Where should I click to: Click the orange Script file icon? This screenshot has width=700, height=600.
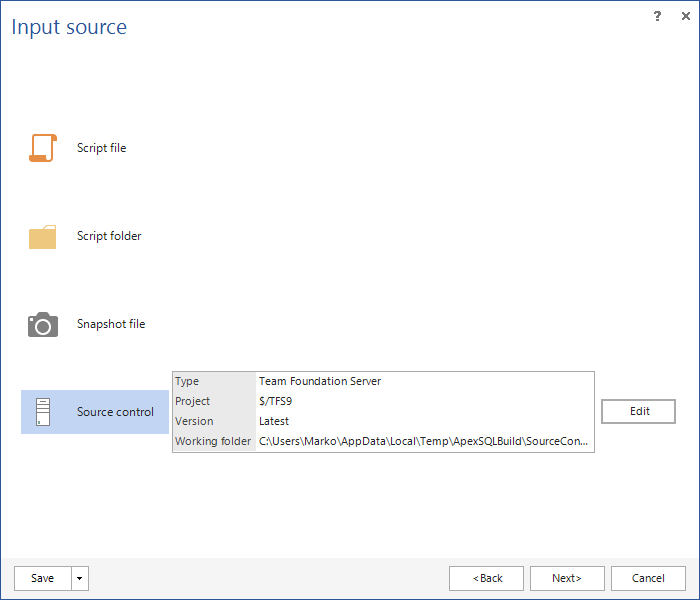click(x=43, y=148)
